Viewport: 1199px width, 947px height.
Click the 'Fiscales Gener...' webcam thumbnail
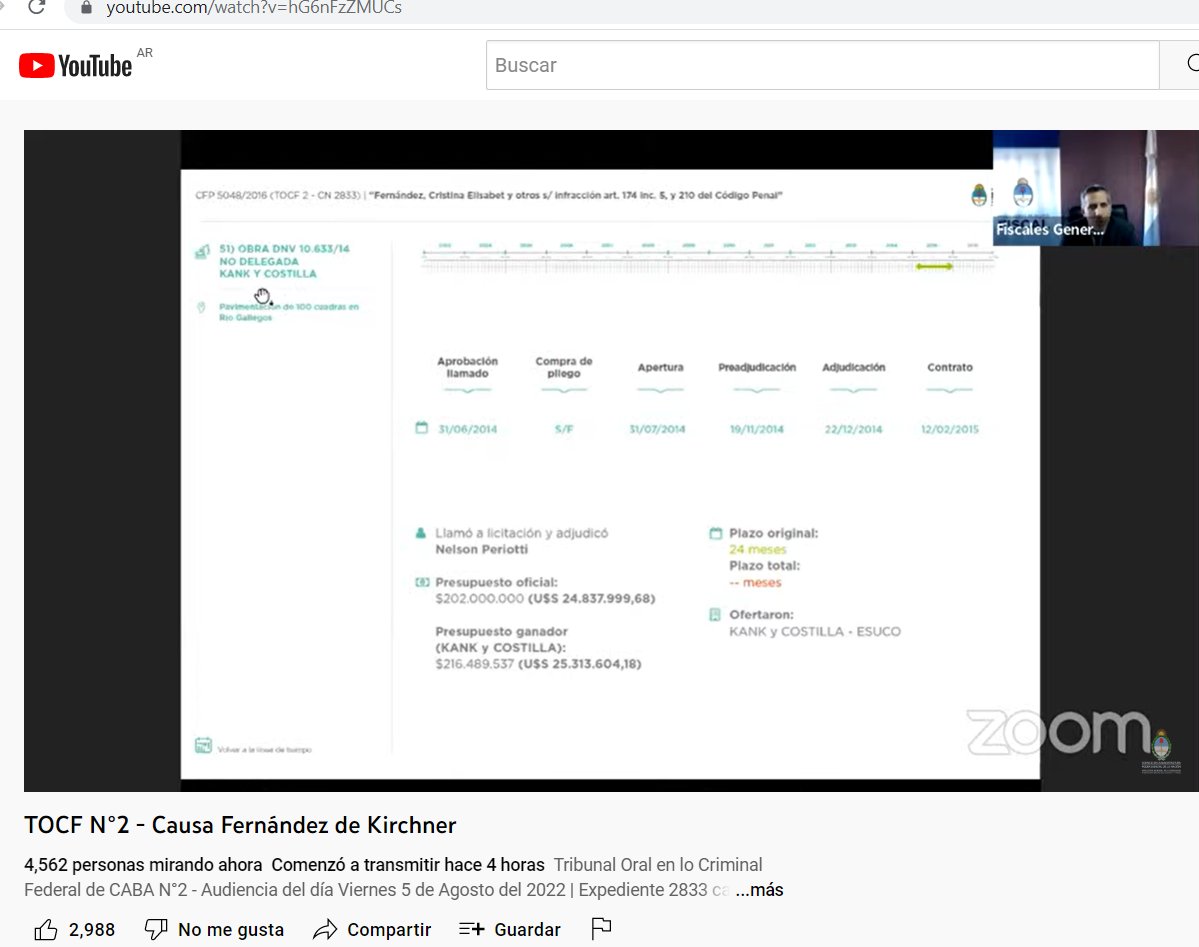coord(1095,188)
